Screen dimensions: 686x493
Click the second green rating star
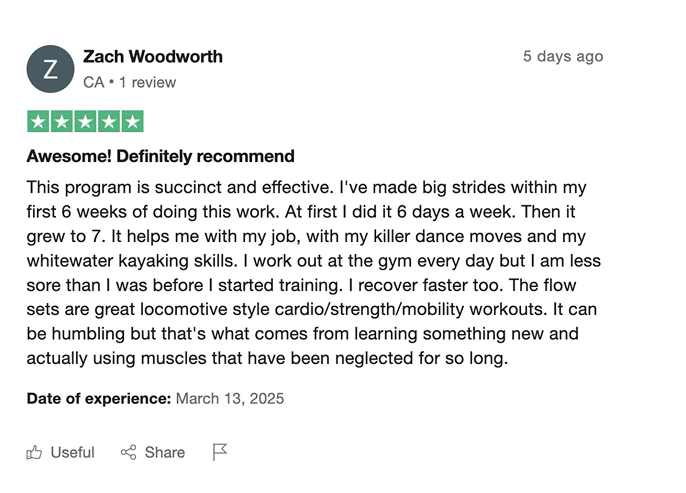coord(61,122)
